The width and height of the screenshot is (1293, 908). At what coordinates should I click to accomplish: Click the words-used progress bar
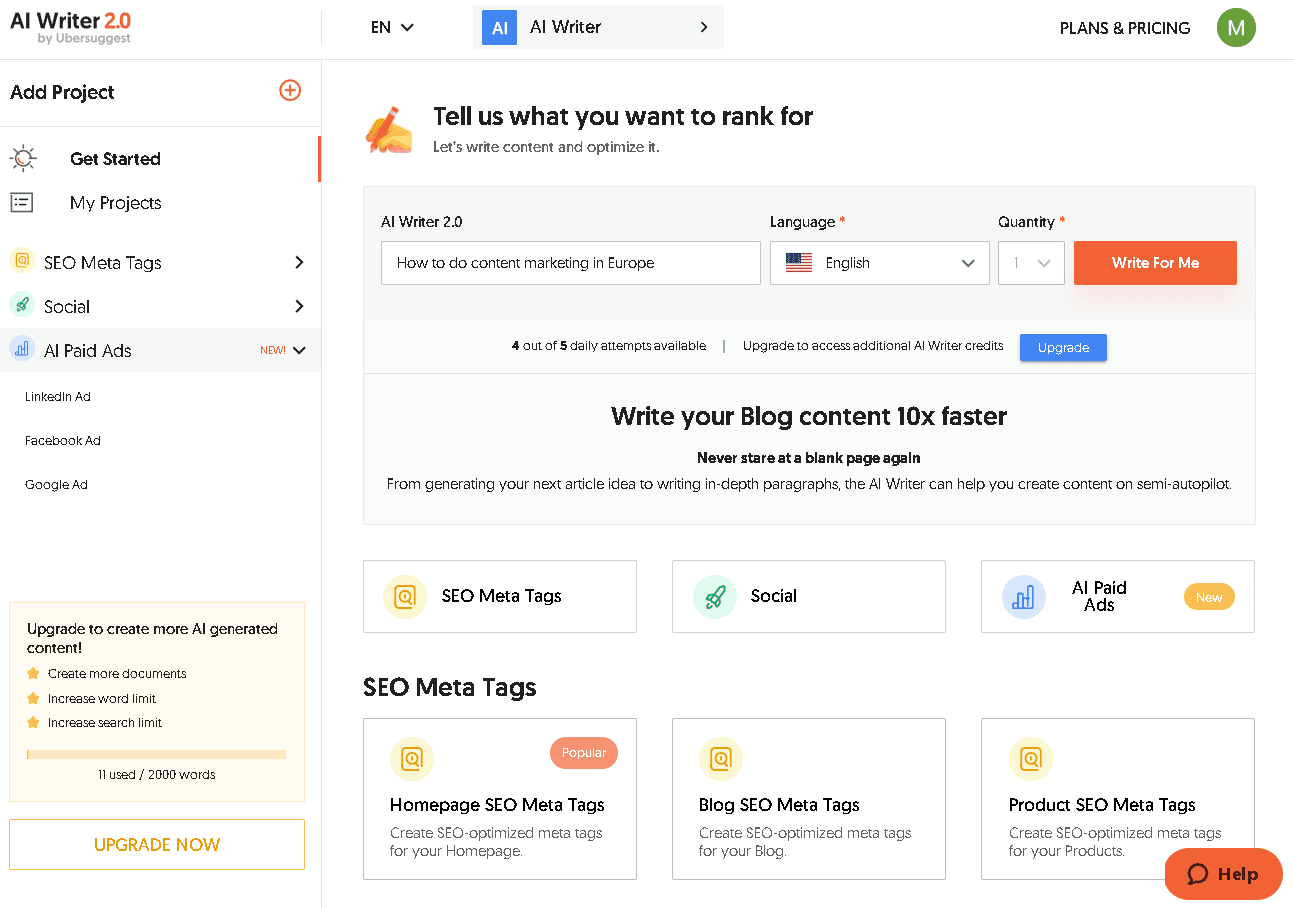pos(157,754)
